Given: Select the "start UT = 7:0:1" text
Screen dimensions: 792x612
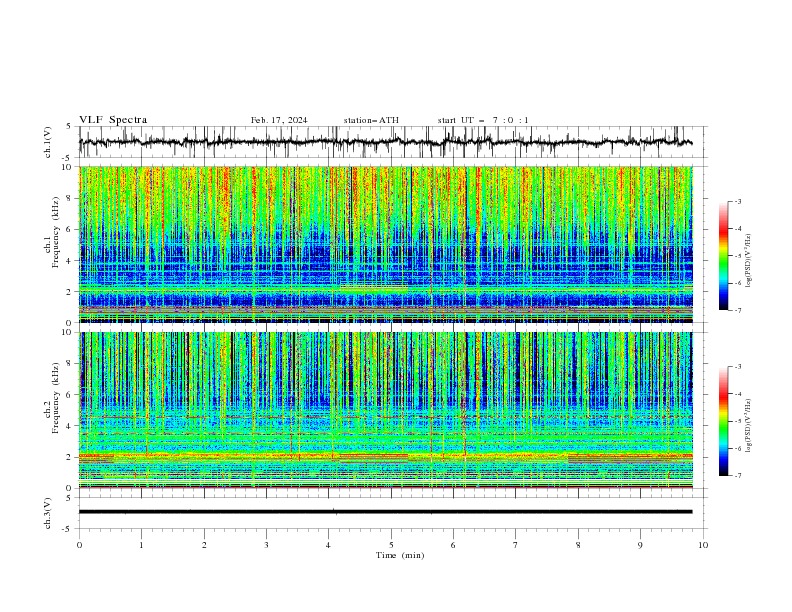Looking at the screenshot, I should 483,120.
